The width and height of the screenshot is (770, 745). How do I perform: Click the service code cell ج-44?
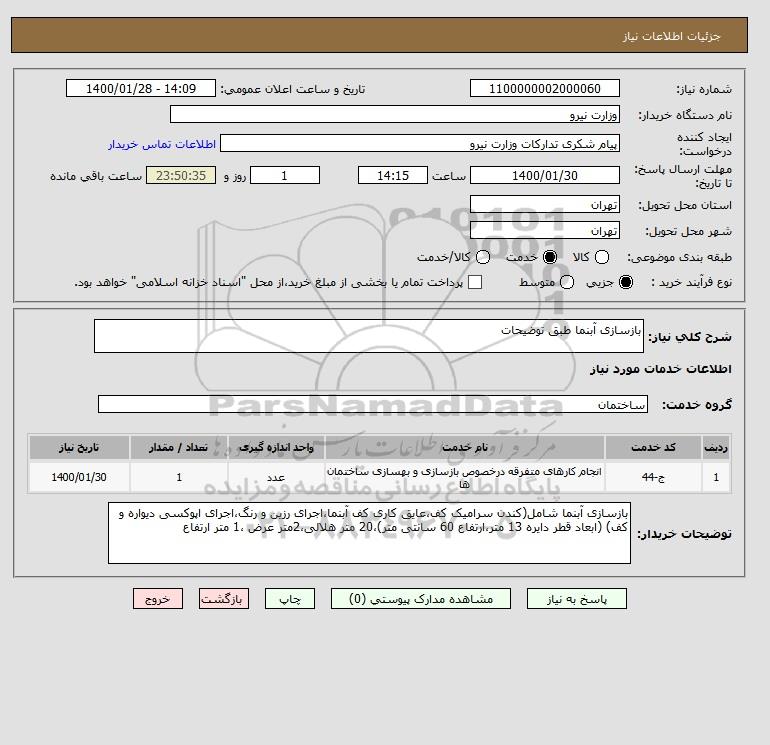[653, 477]
